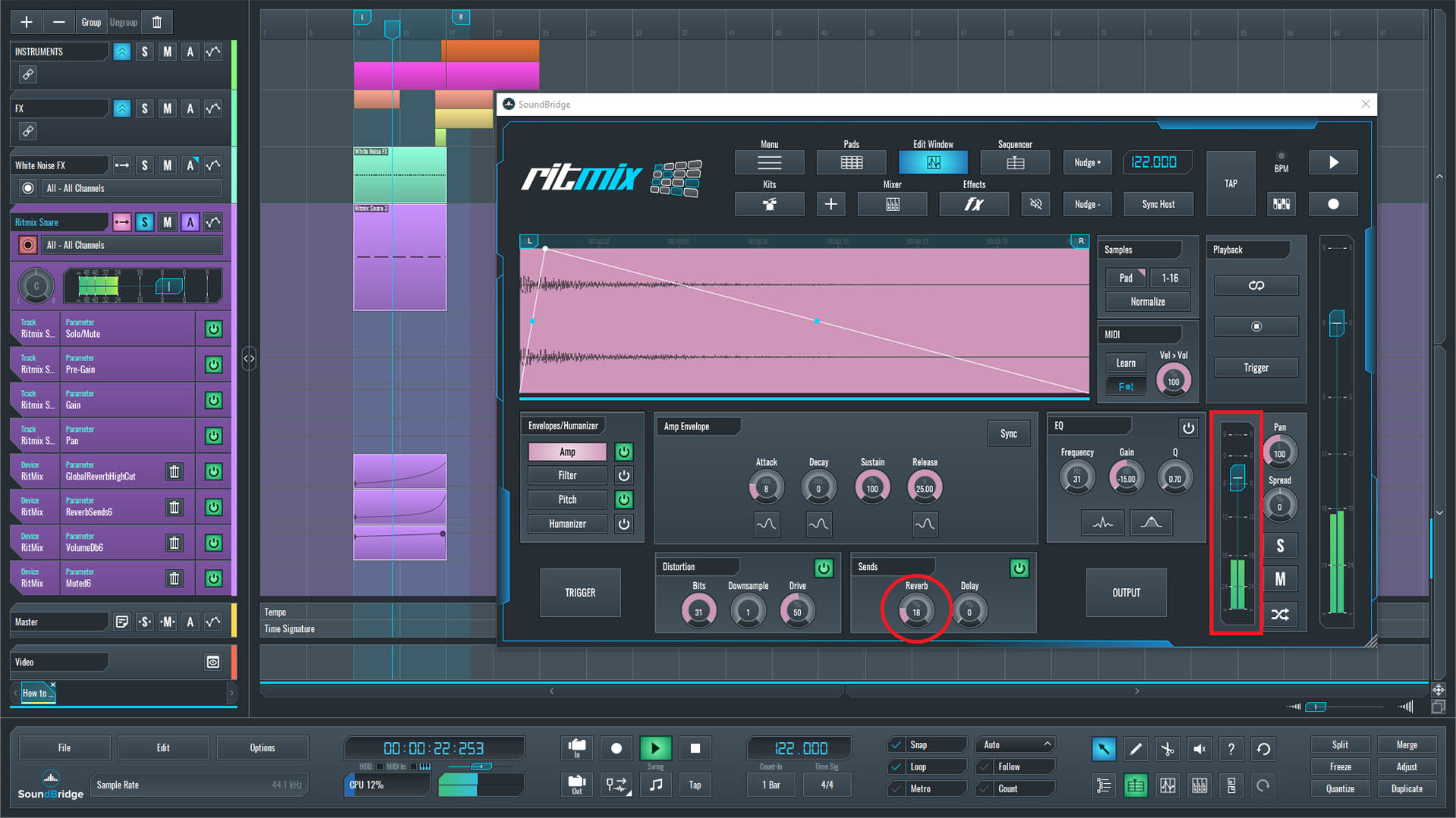The image size is (1456, 818).
Task: Open the Edit menu
Action: pyautogui.click(x=163, y=748)
